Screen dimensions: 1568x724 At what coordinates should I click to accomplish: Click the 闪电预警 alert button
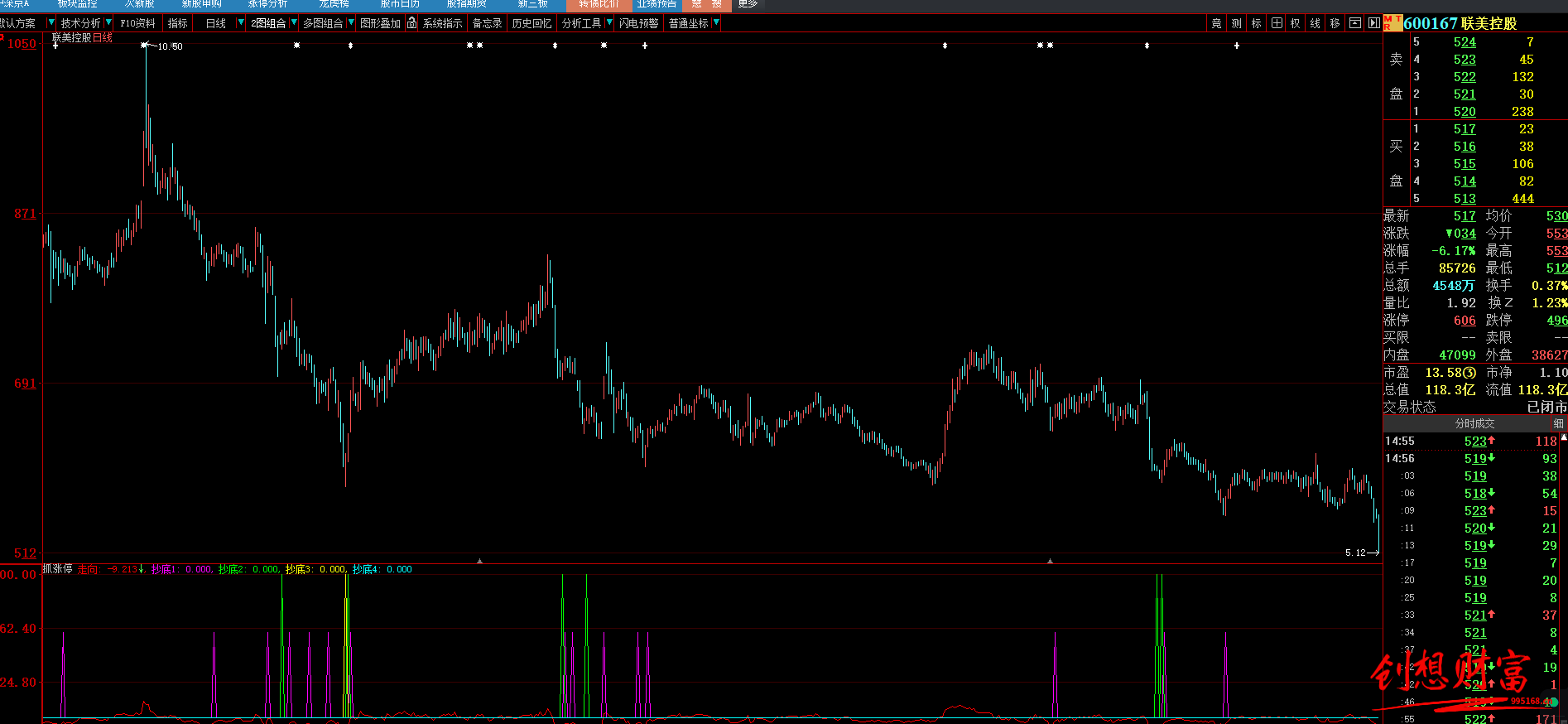tap(639, 23)
